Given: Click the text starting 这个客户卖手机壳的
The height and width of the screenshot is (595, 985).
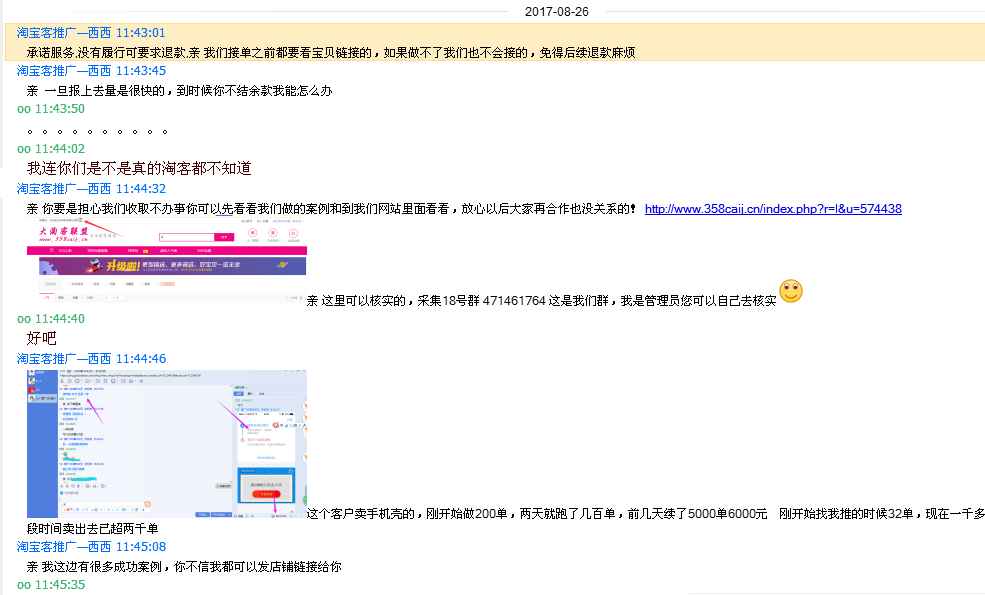Looking at the screenshot, I should coord(646,514).
